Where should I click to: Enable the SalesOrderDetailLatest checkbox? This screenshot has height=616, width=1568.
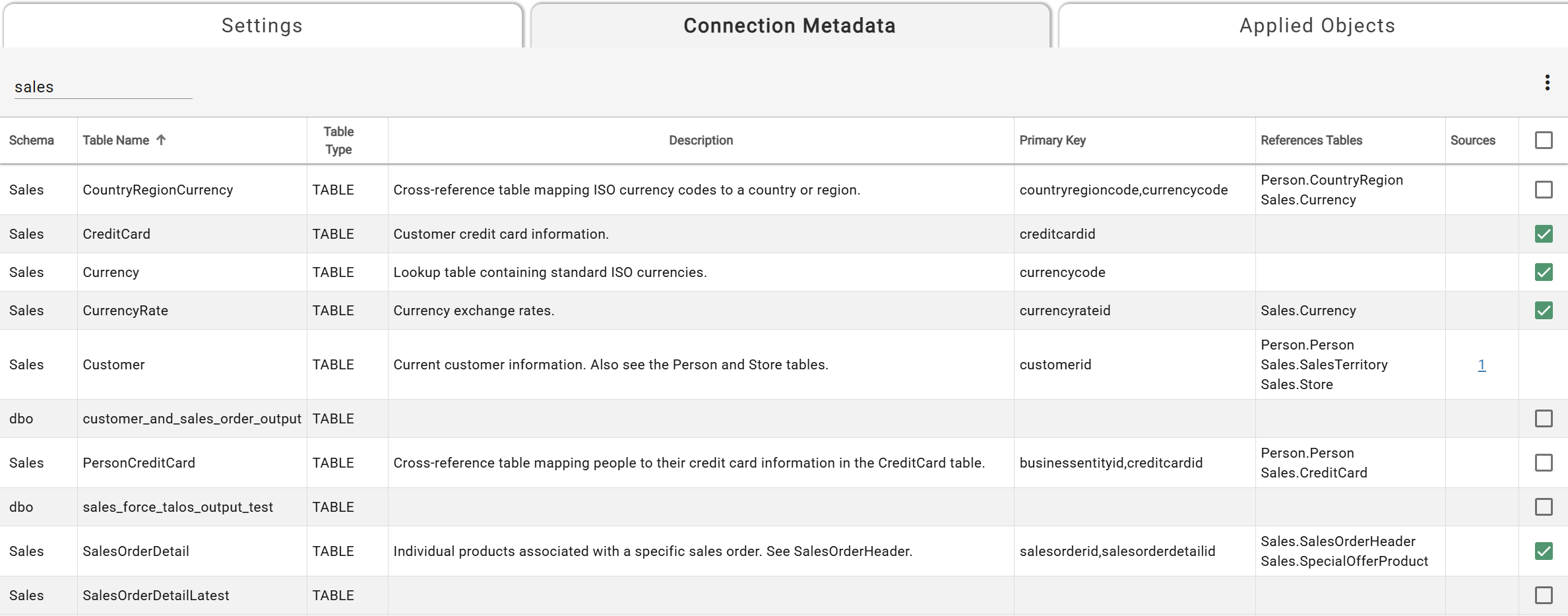tap(1543, 595)
